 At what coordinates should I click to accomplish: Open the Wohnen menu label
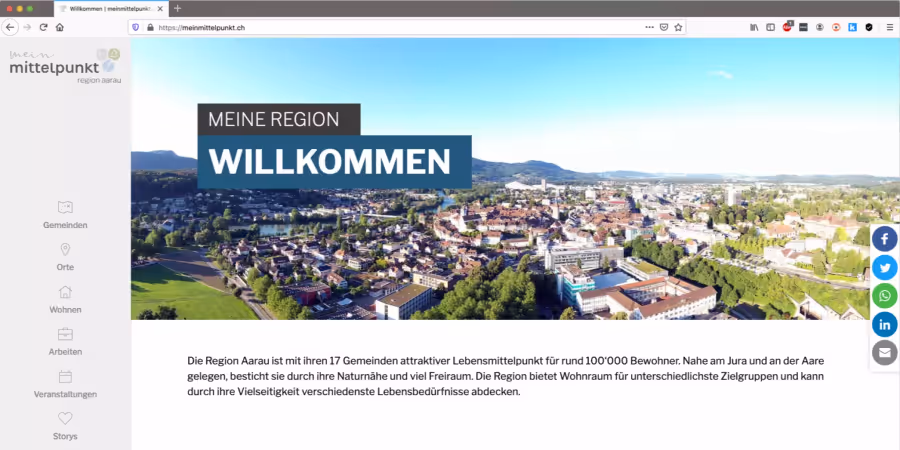[x=65, y=310]
